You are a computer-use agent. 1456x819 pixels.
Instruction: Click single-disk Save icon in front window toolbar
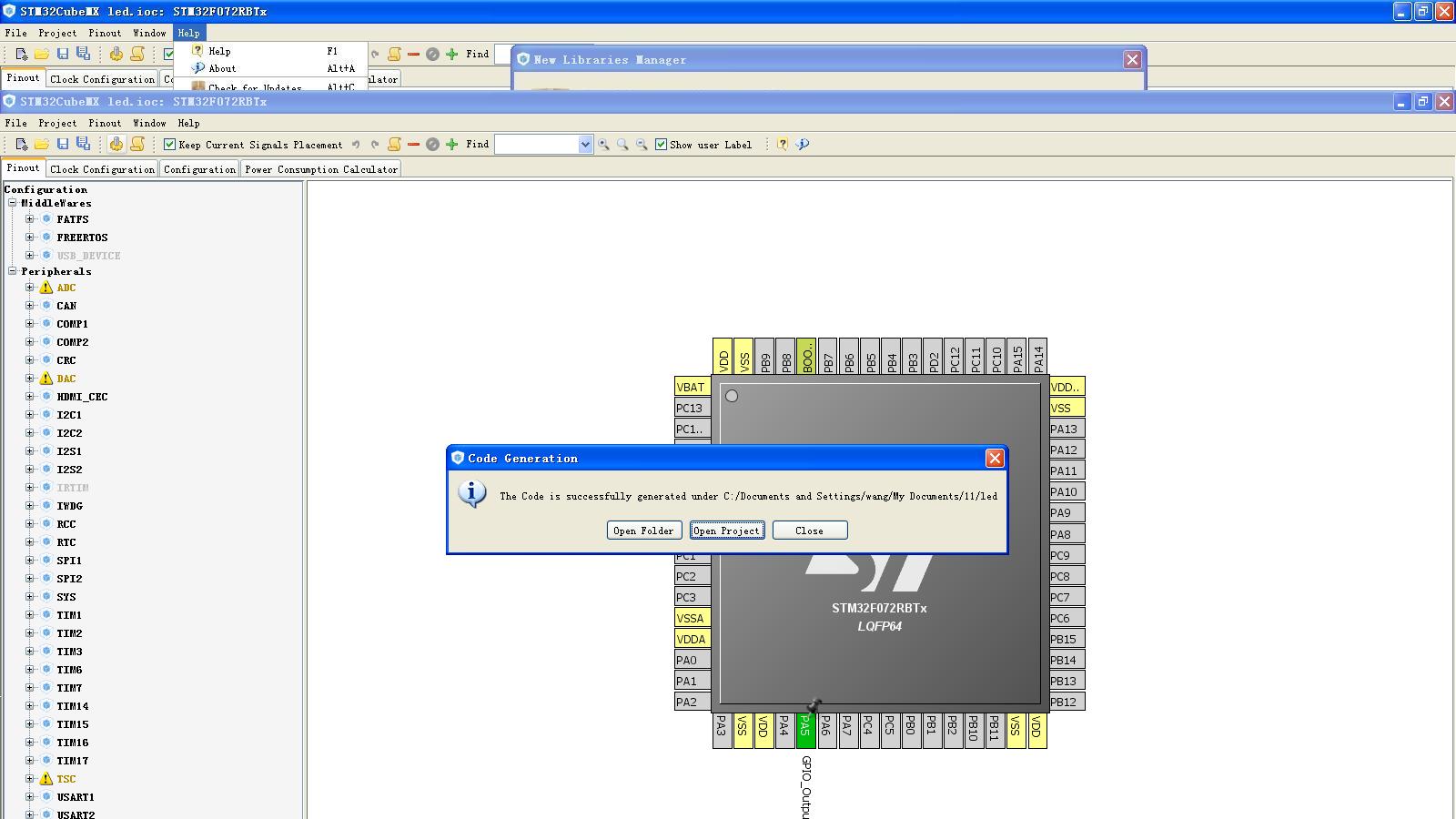point(63,144)
